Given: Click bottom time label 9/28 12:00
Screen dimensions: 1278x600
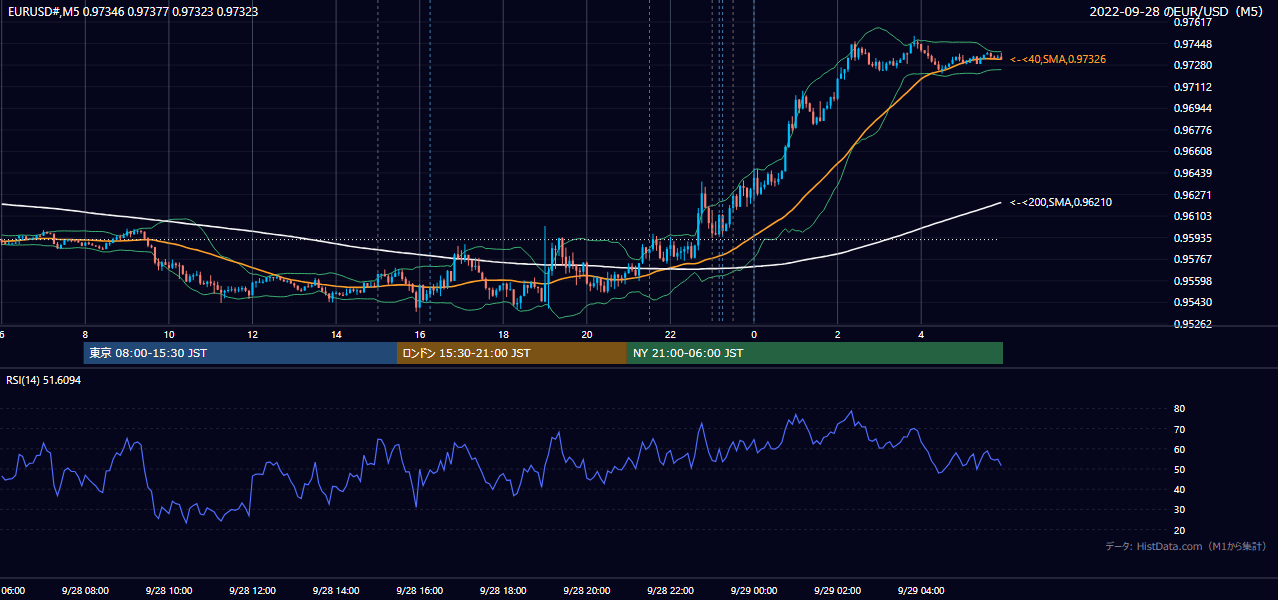Looking at the screenshot, I should point(252,591).
